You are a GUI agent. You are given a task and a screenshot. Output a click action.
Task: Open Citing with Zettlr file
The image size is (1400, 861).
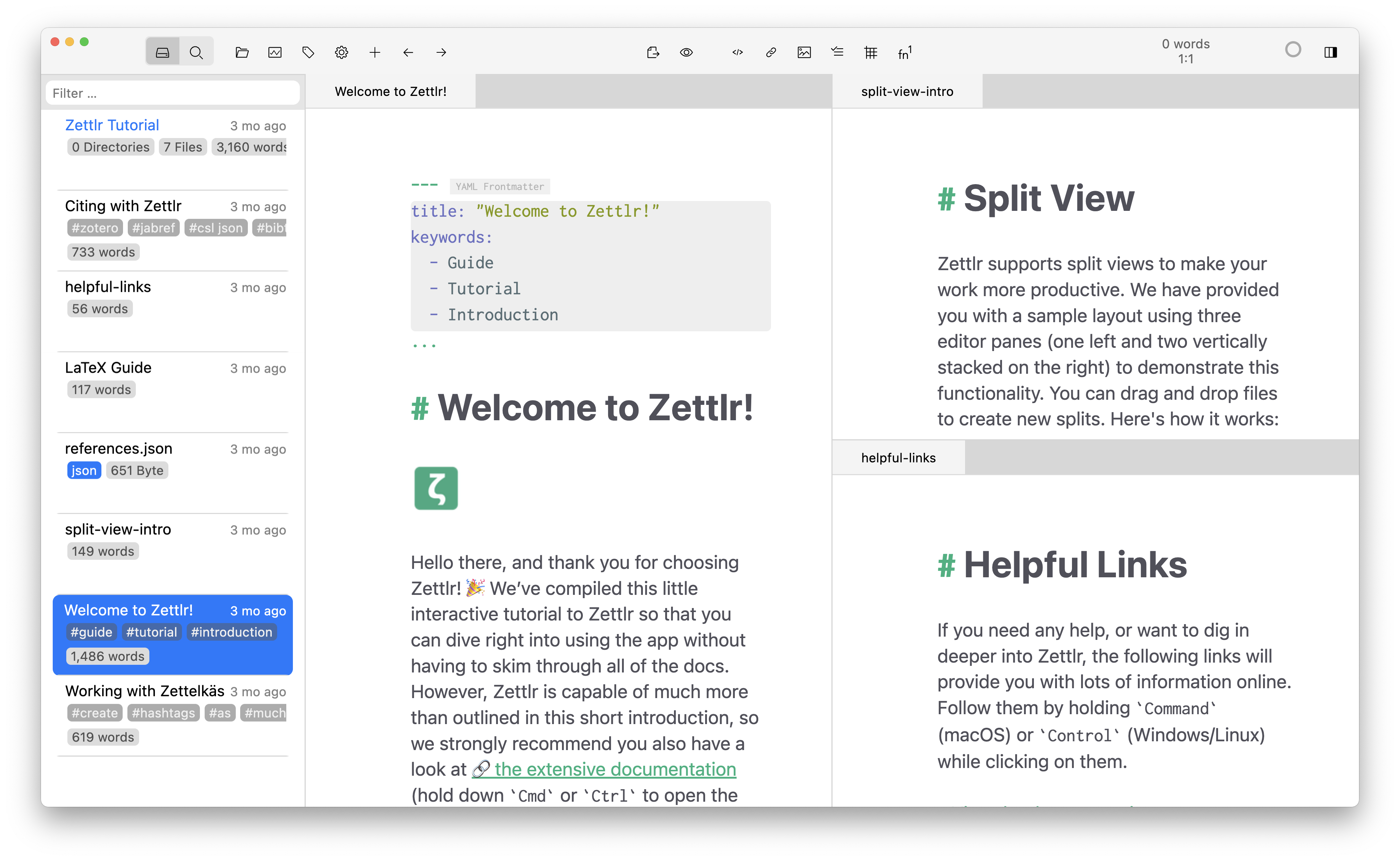pyautogui.click(x=172, y=230)
